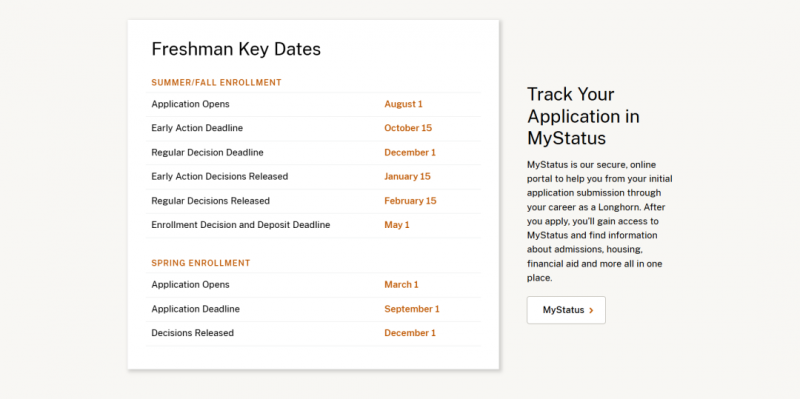Click the Early Action Deadline row label
The image size is (800, 399).
(x=197, y=128)
